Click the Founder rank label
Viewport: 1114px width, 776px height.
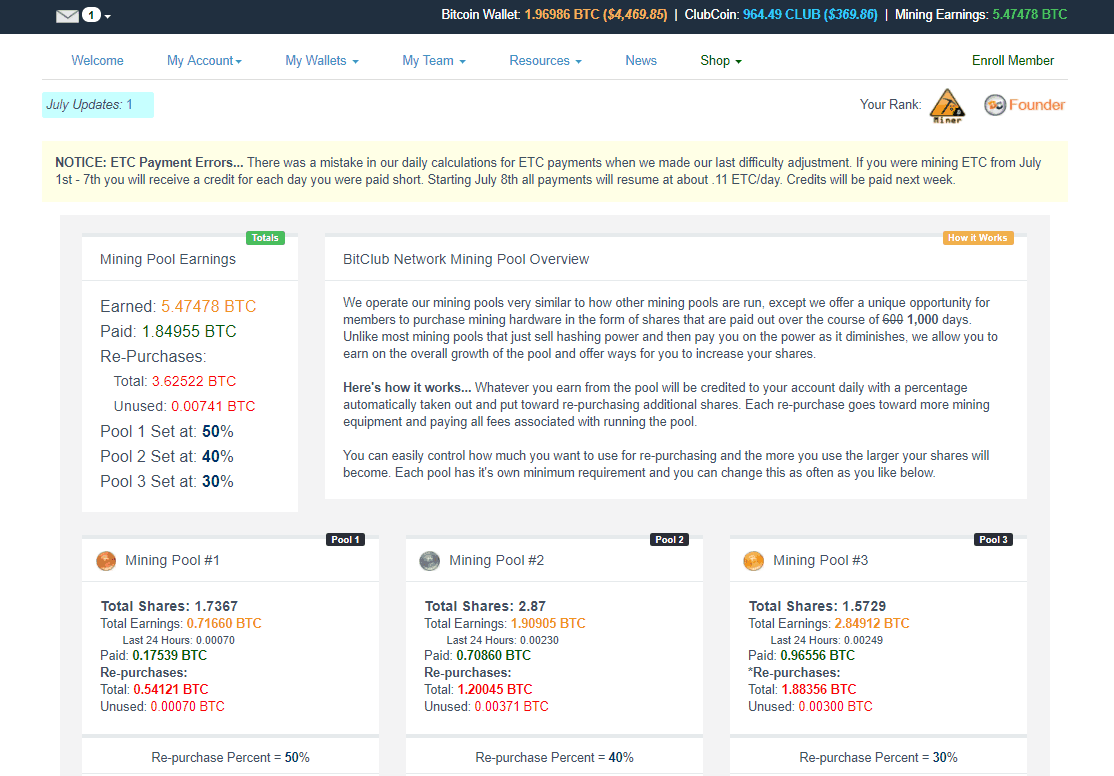1037,105
